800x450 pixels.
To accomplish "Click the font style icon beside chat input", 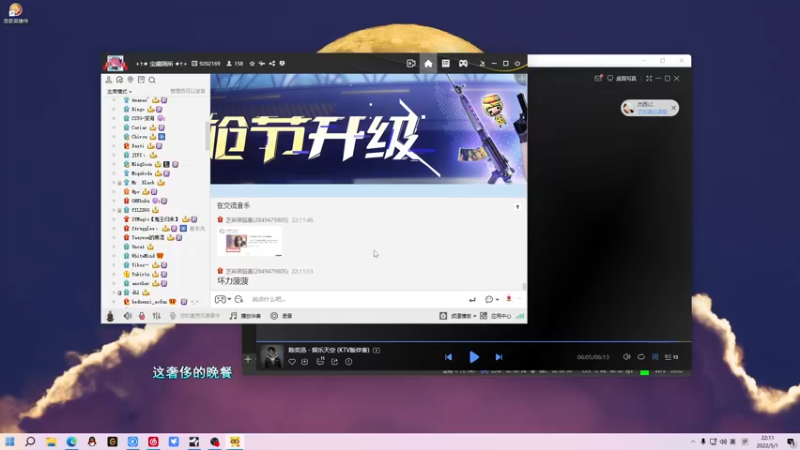I will coord(239,299).
